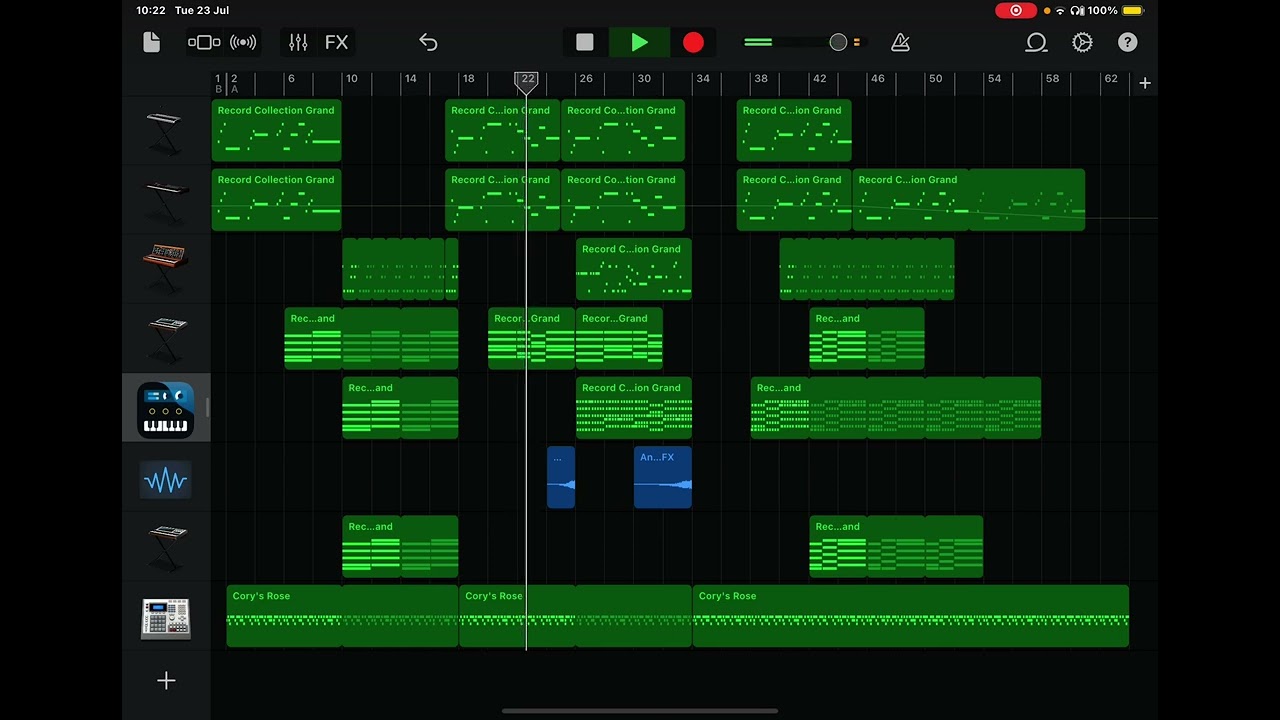Select the second keyboard track header

(166, 200)
